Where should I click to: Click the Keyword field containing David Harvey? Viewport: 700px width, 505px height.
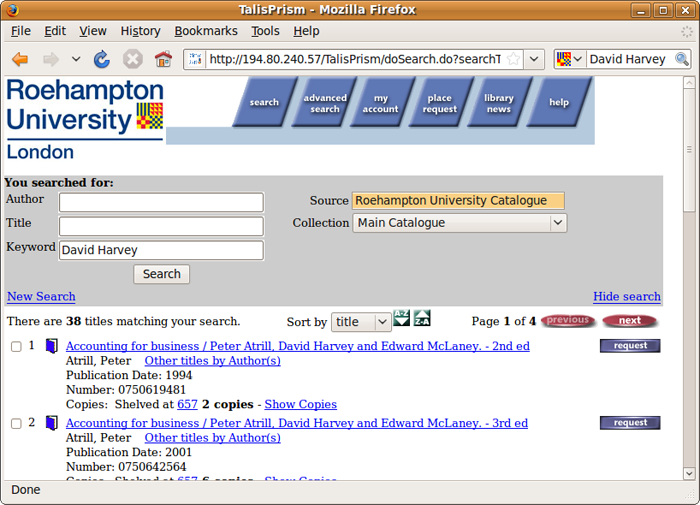[161, 250]
